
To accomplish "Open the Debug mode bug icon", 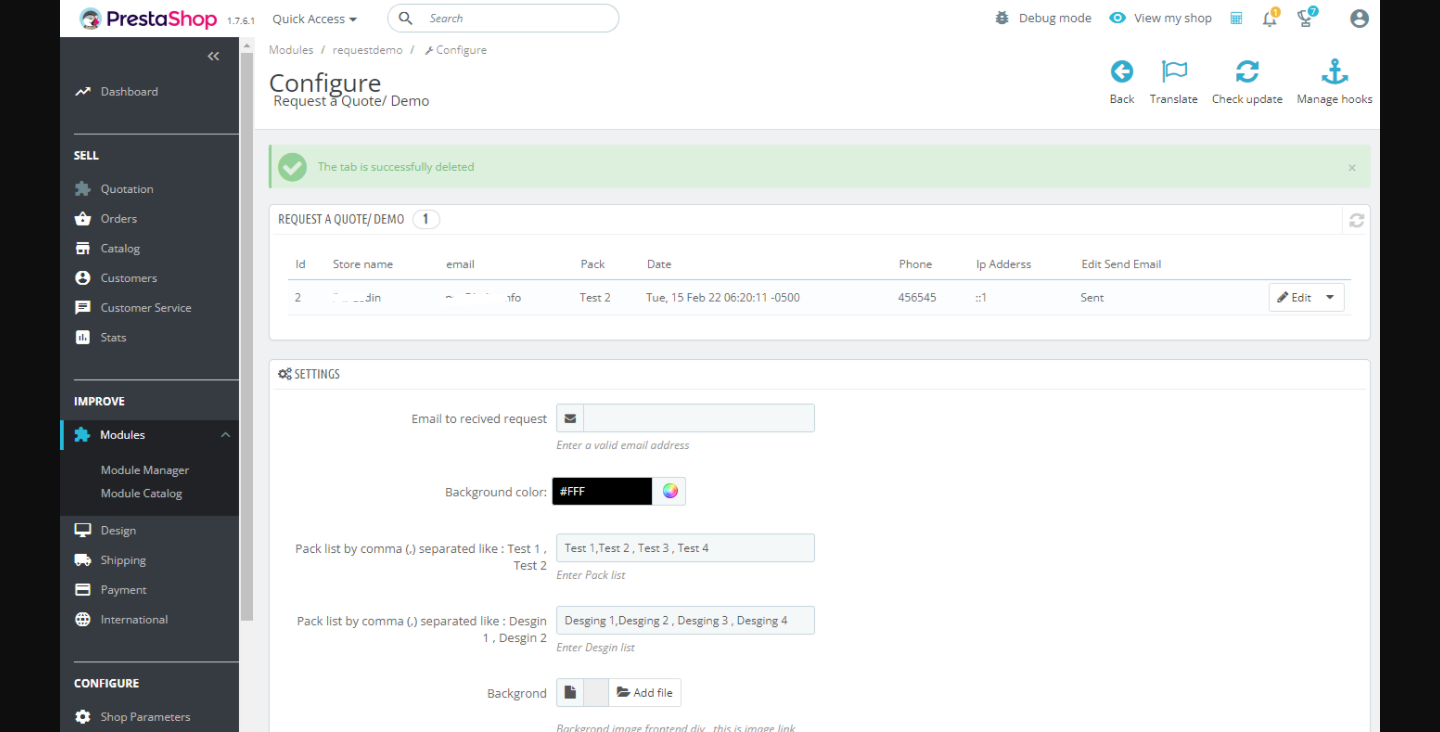I will tap(1002, 18).
